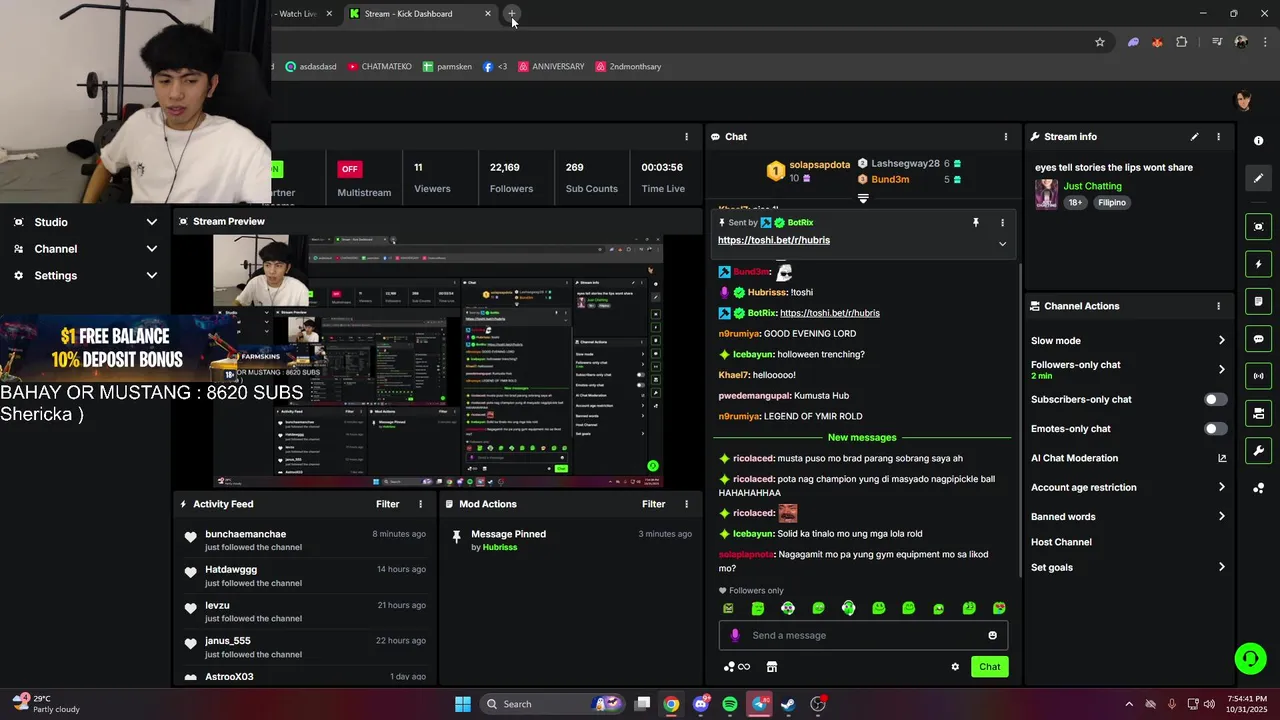
Task: Jump to New messages in chat
Action: [x=862, y=438]
